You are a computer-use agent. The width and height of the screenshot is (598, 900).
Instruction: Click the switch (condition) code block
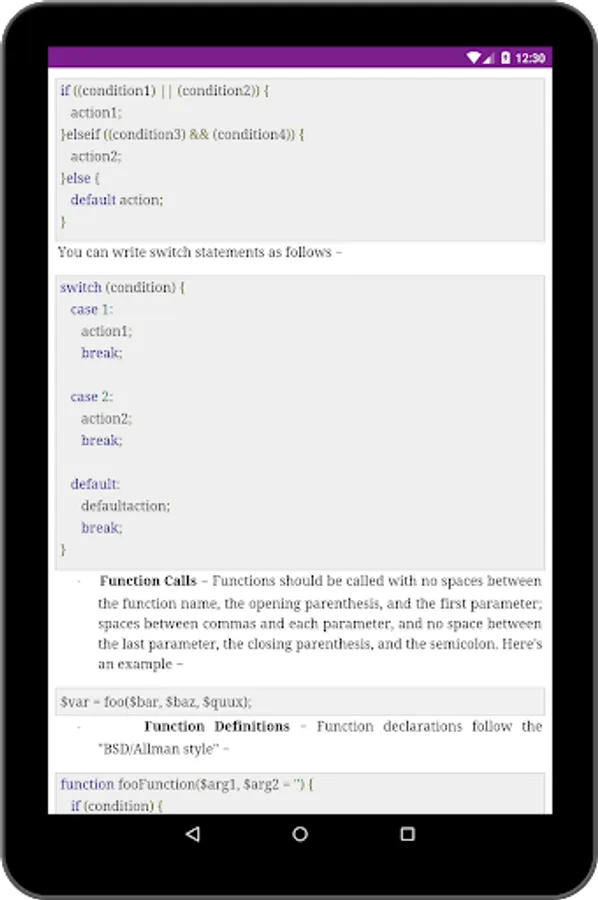pos(300,422)
